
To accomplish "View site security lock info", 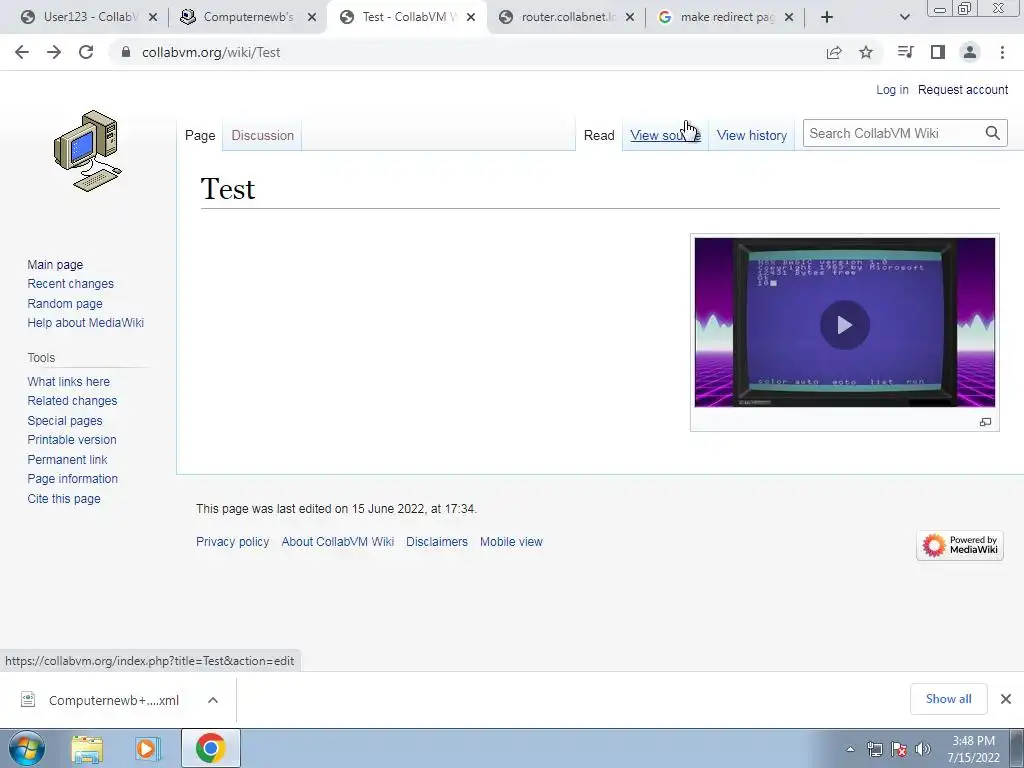I will (x=125, y=52).
